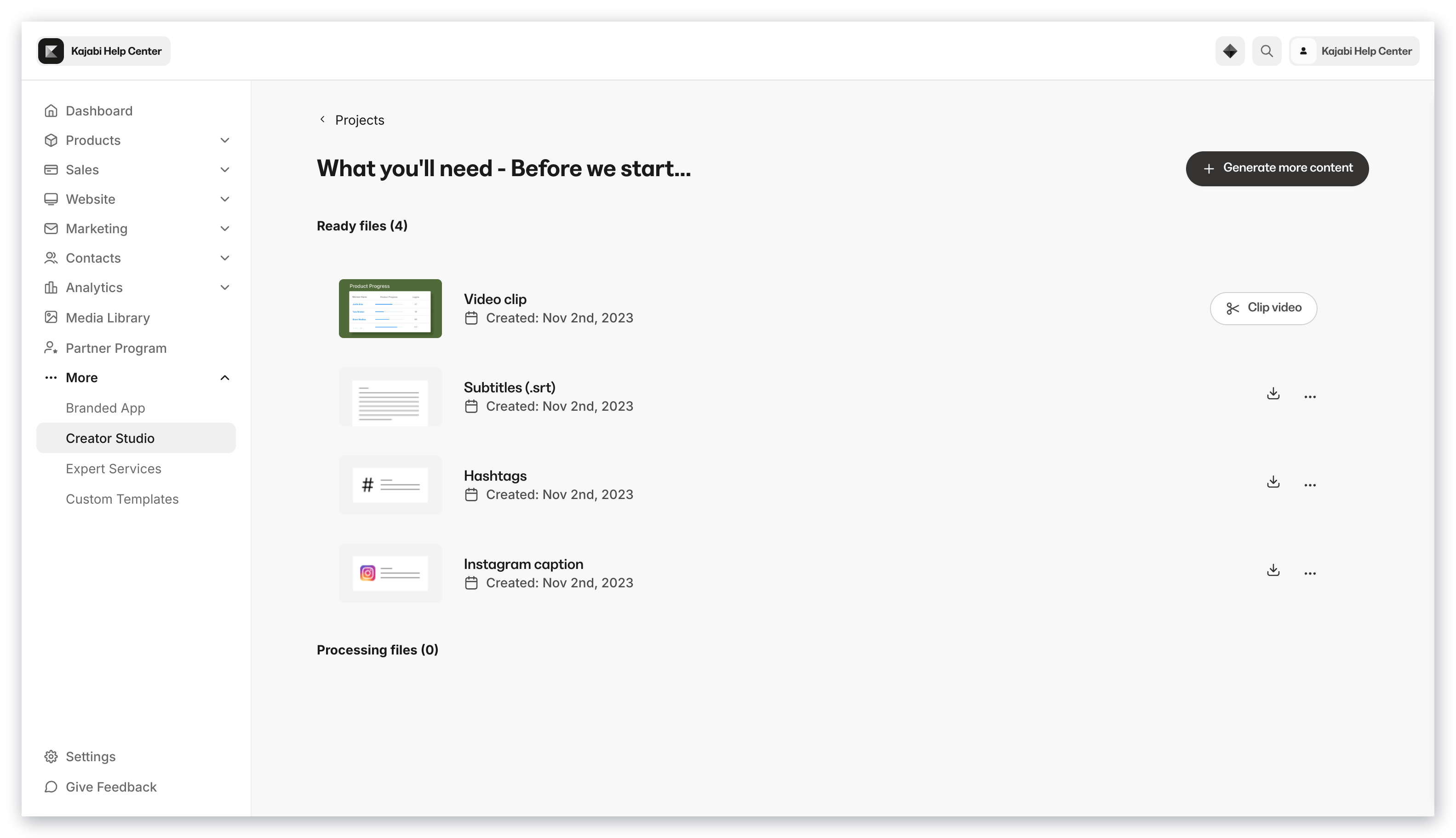
Task: Download the Subtitles (.srt) file
Action: click(x=1273, y=394)
